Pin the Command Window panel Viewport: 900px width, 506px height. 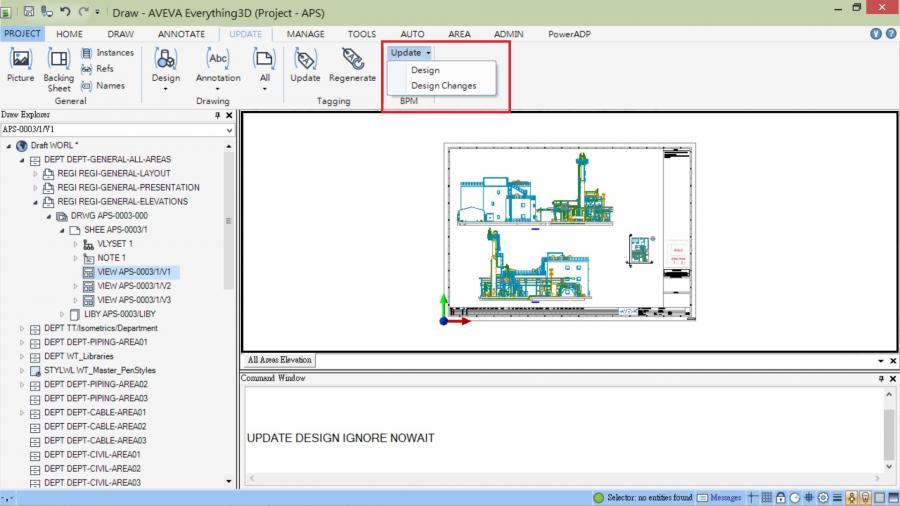tap(881, 379)
